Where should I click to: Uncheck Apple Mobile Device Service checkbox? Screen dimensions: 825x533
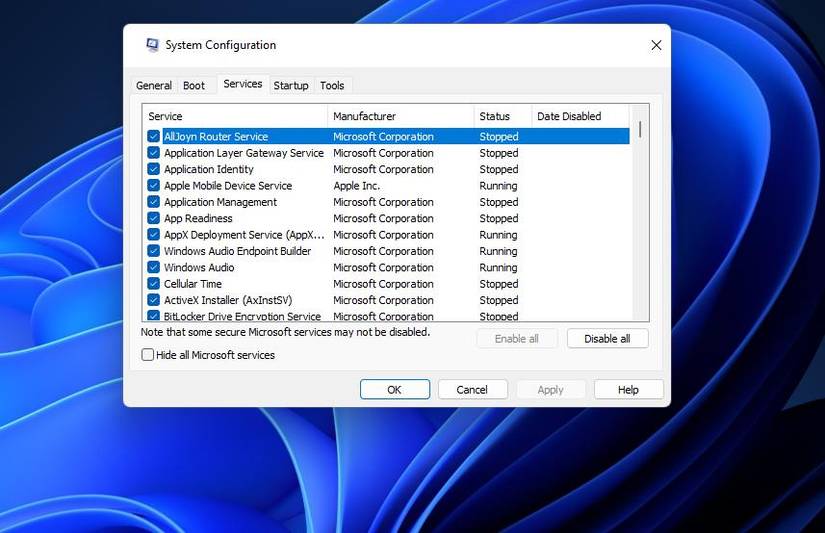[x=154, y=186]
